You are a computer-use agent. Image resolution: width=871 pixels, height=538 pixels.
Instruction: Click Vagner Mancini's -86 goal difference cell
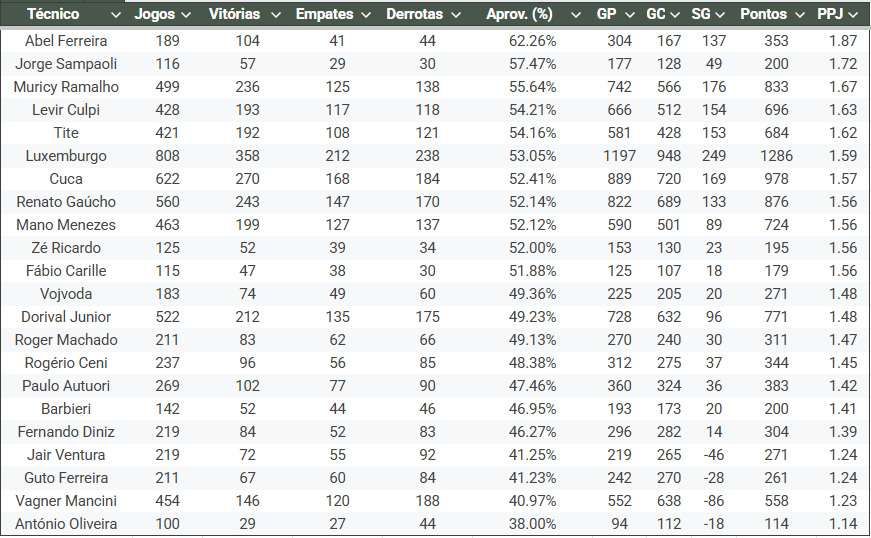pyautogui.click(x=712, y=501)
